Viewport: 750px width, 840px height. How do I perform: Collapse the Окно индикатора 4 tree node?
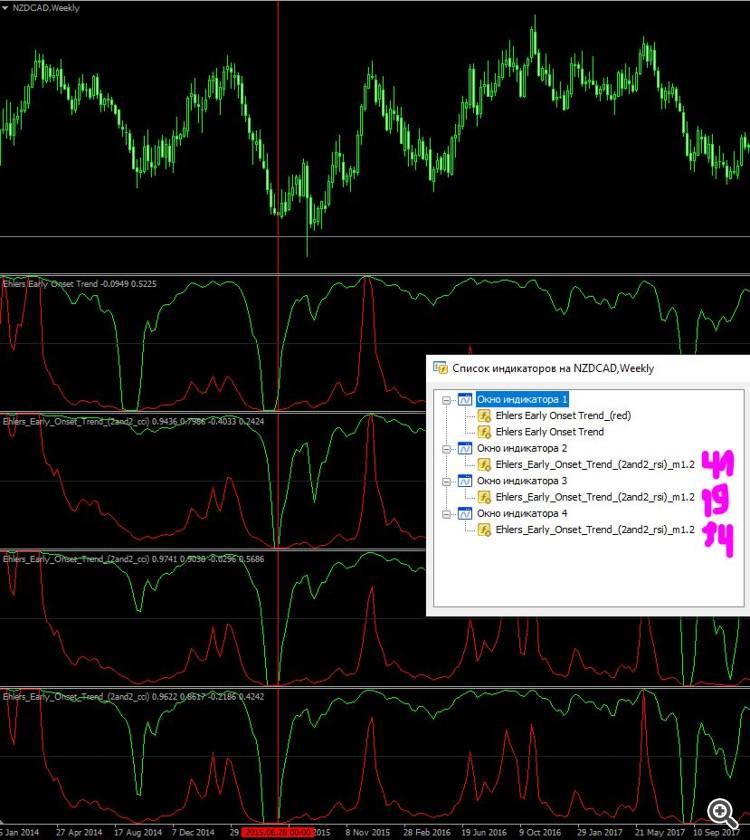[446, 514]
